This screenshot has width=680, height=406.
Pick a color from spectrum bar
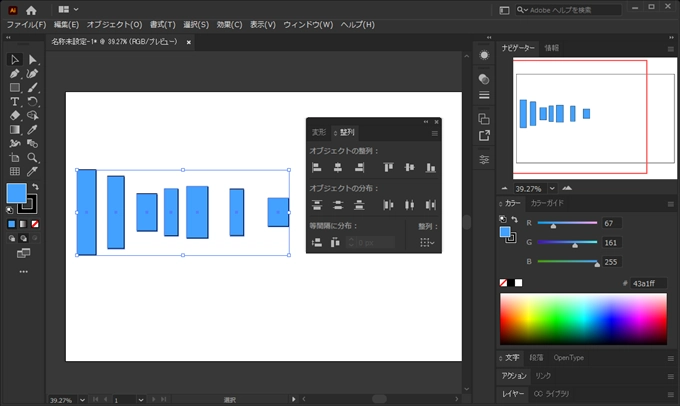pyautogui.click(x=583, y=319)
